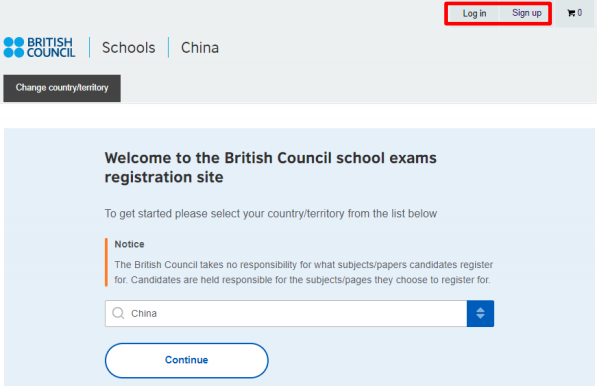Screen dimensions: 597x387
Task: Click the orange notice side bar
Action: 106,262
